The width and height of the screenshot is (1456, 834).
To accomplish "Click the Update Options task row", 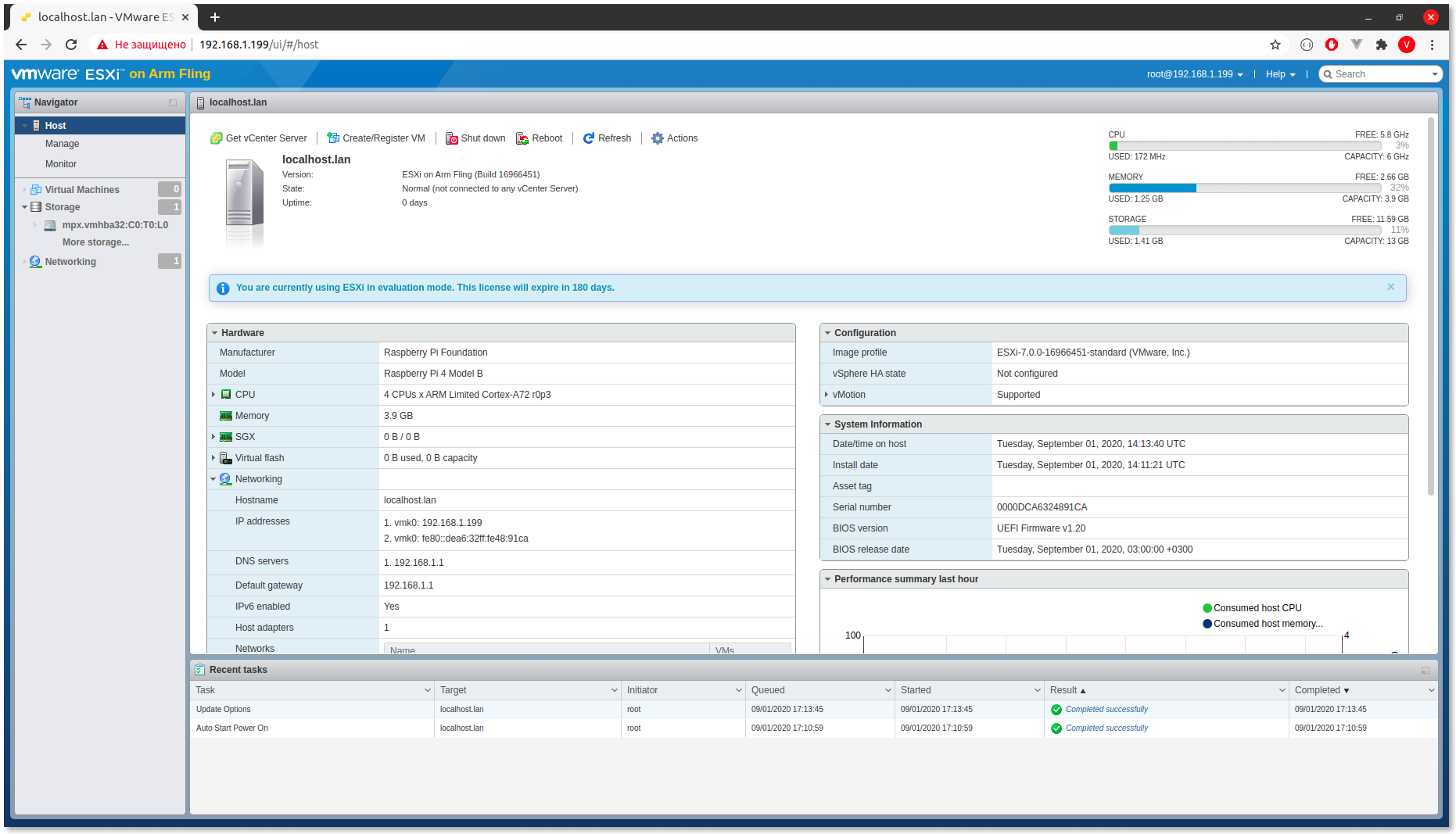I will pyautogui.click(x=814, y=710).
